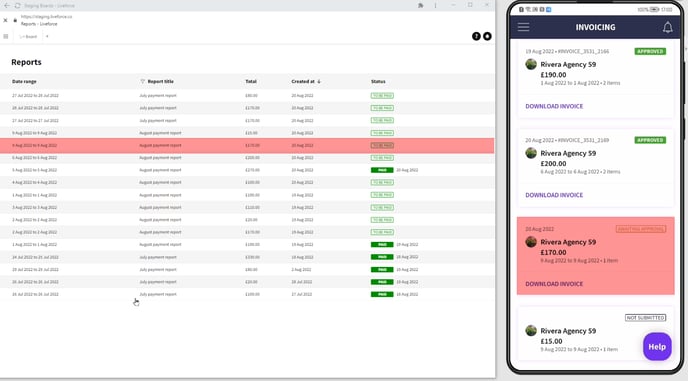
Task: Open the hamburger menu in the phone app
Action: [x=523, y=27]
